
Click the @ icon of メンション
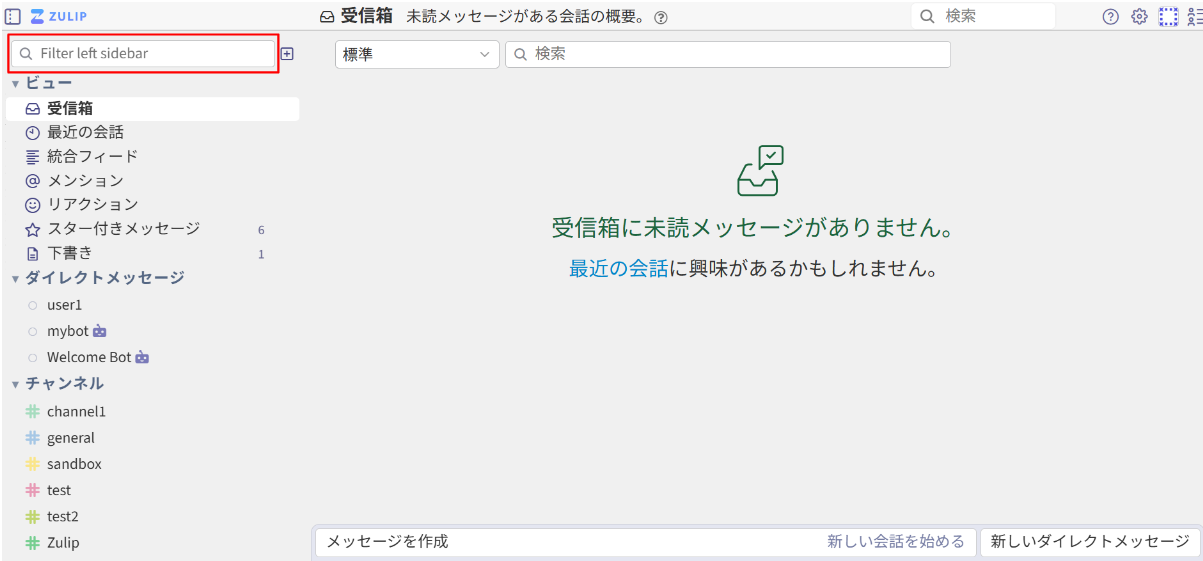point(32,181)
